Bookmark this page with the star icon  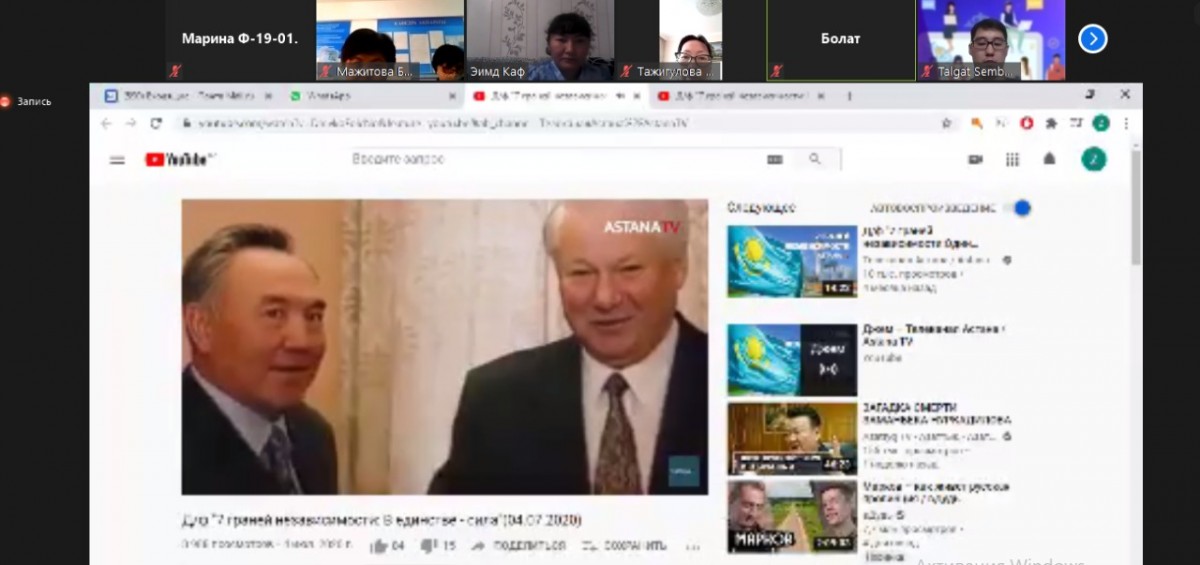(x=946, y=123)
